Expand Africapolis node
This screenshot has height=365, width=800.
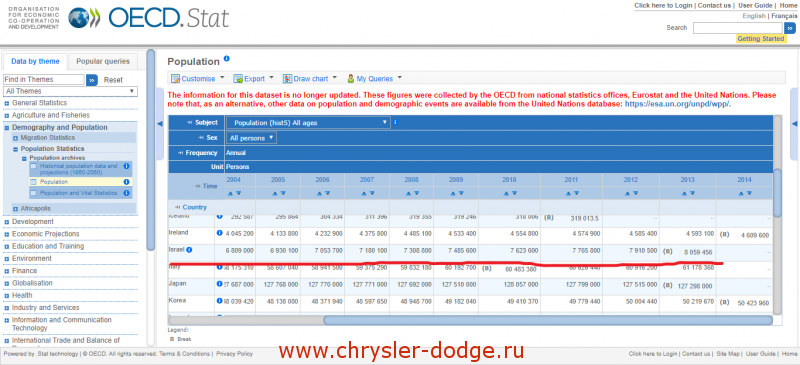pos(15,209)
